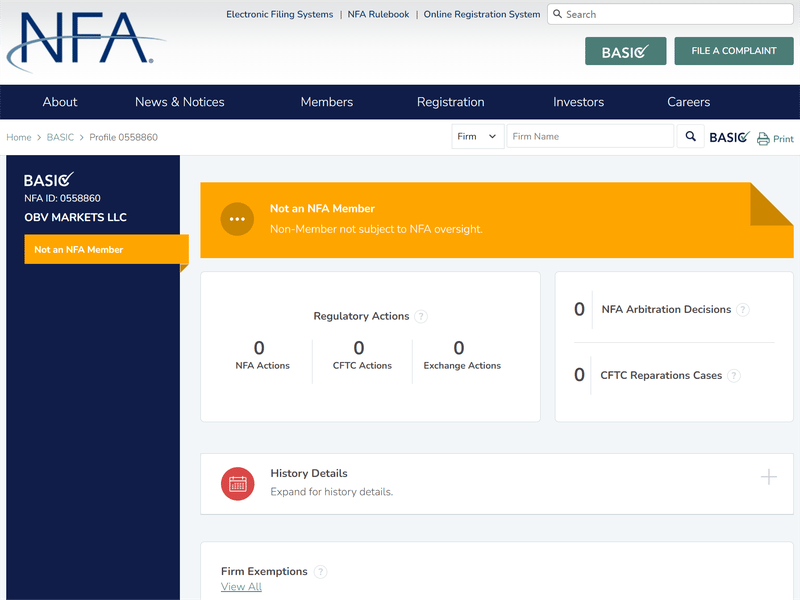Click the help icon next to CFTC Reparations Cases
Viewport: 800px width, 600px height.
pyautogui.click(x=734, y=376)
